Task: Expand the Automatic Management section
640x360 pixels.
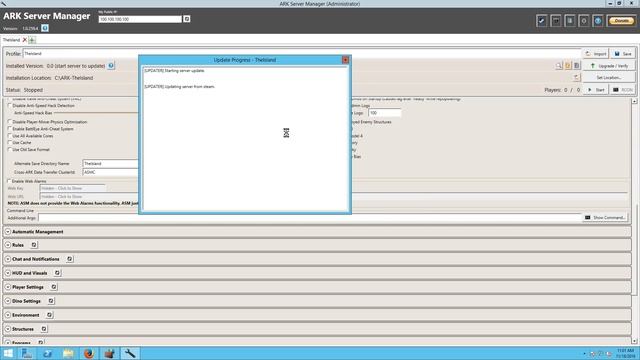Action: click(x=8, y=231)
